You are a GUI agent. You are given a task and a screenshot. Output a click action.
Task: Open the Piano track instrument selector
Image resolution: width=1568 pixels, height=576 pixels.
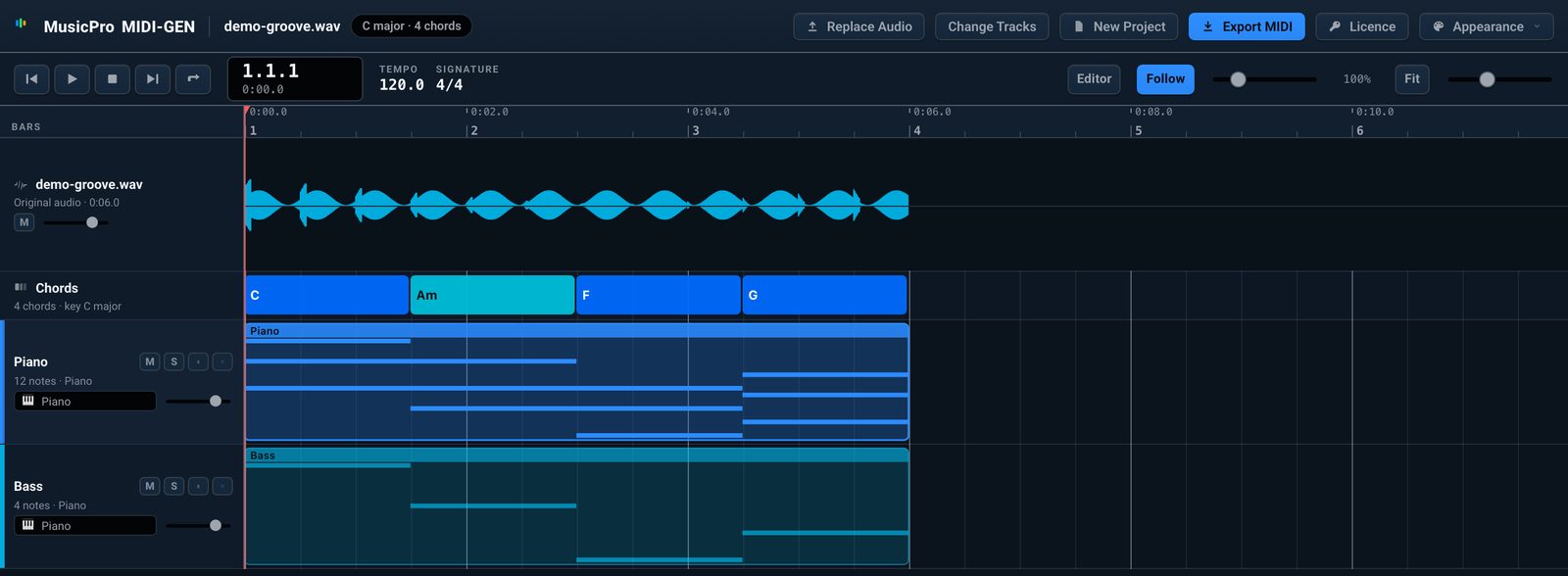click(x=85, y=401)
